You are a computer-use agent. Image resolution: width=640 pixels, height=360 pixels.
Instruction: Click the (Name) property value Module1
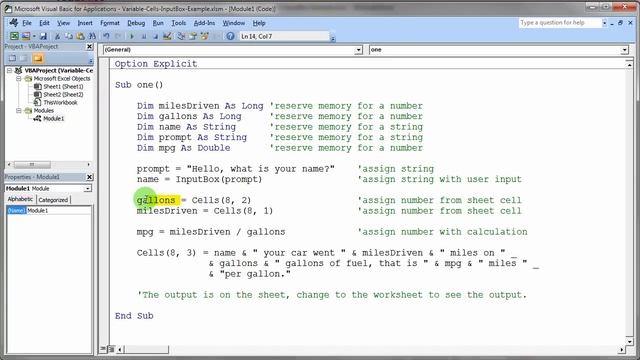(x=58, y=211)
